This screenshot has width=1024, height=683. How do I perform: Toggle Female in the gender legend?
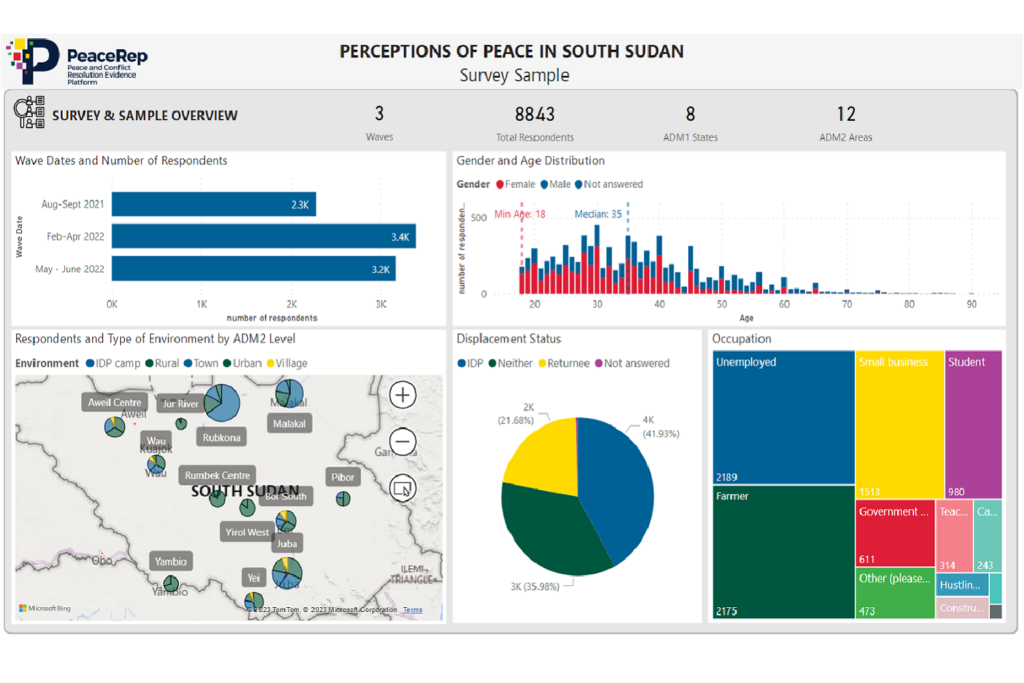[515, 185]
